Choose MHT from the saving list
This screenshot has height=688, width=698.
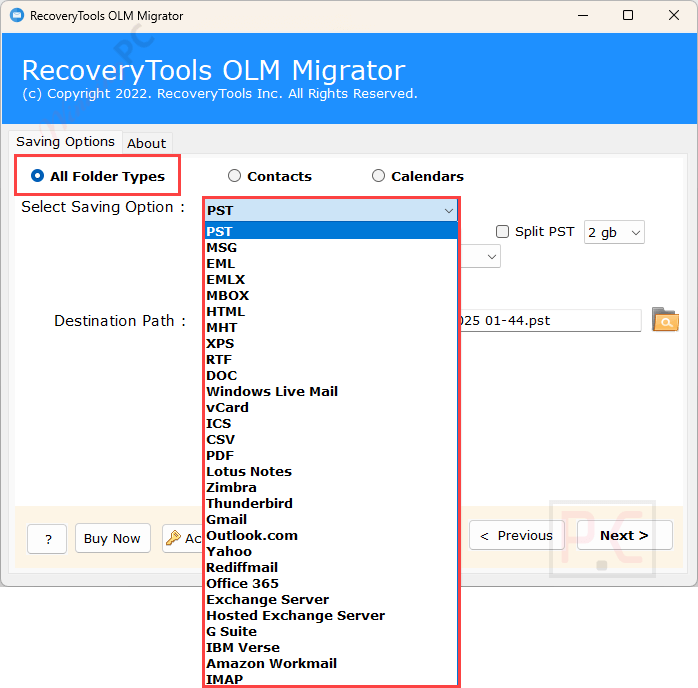point(331,328)
